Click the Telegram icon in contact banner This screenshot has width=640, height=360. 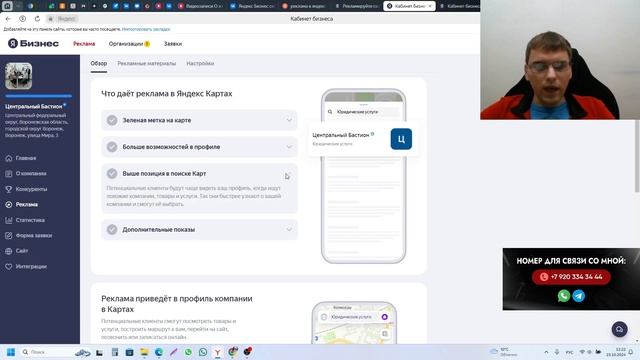pos(579,296)
